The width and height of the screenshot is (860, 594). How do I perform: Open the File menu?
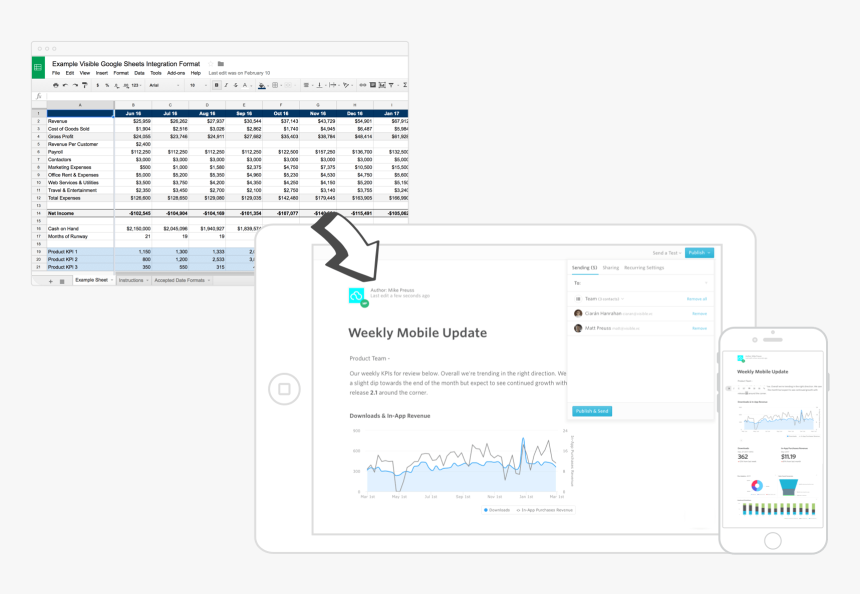click(x=56, y=73)
